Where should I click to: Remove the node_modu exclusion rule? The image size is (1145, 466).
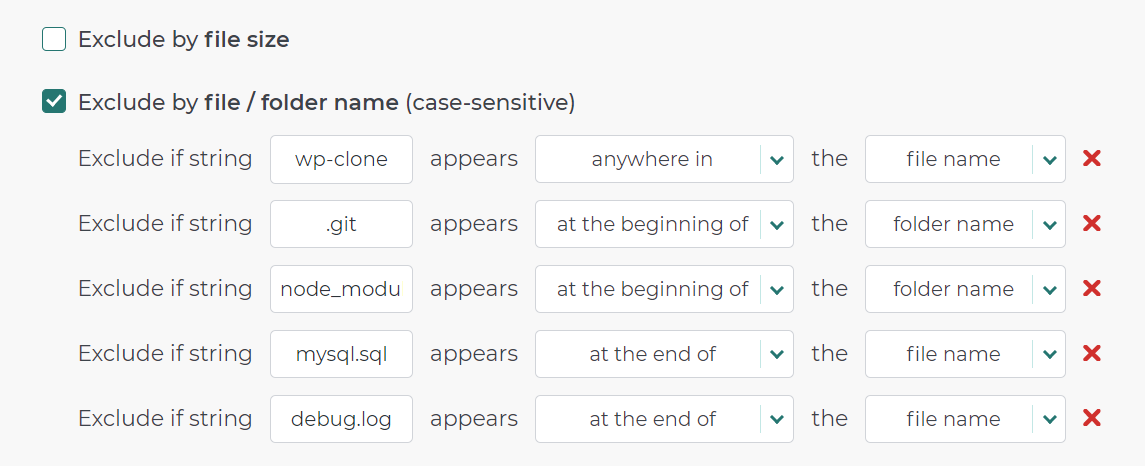click(1092, 289)
